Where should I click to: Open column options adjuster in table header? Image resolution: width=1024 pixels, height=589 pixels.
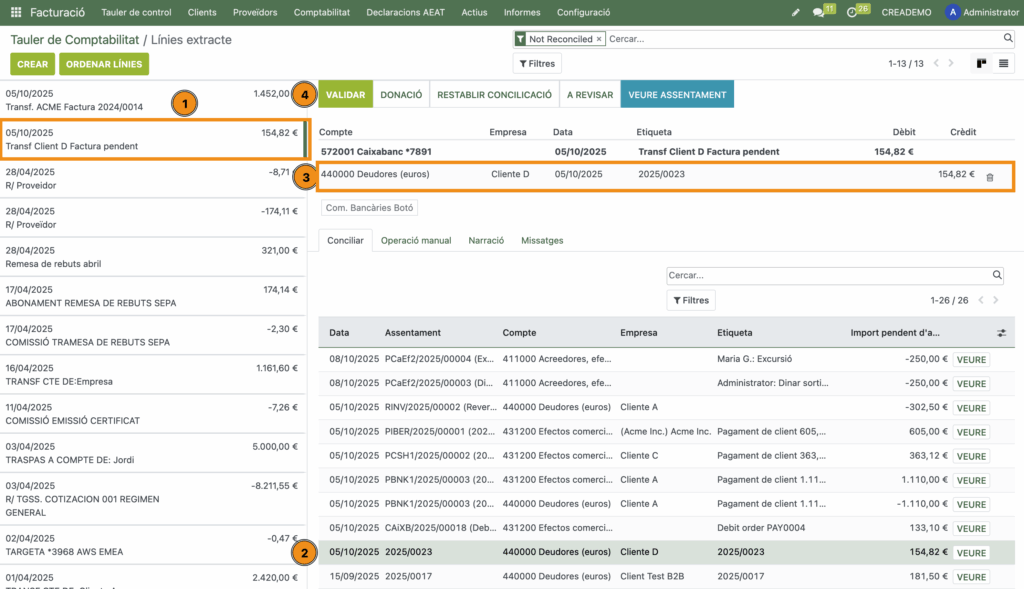click(x=1002, y=333)
